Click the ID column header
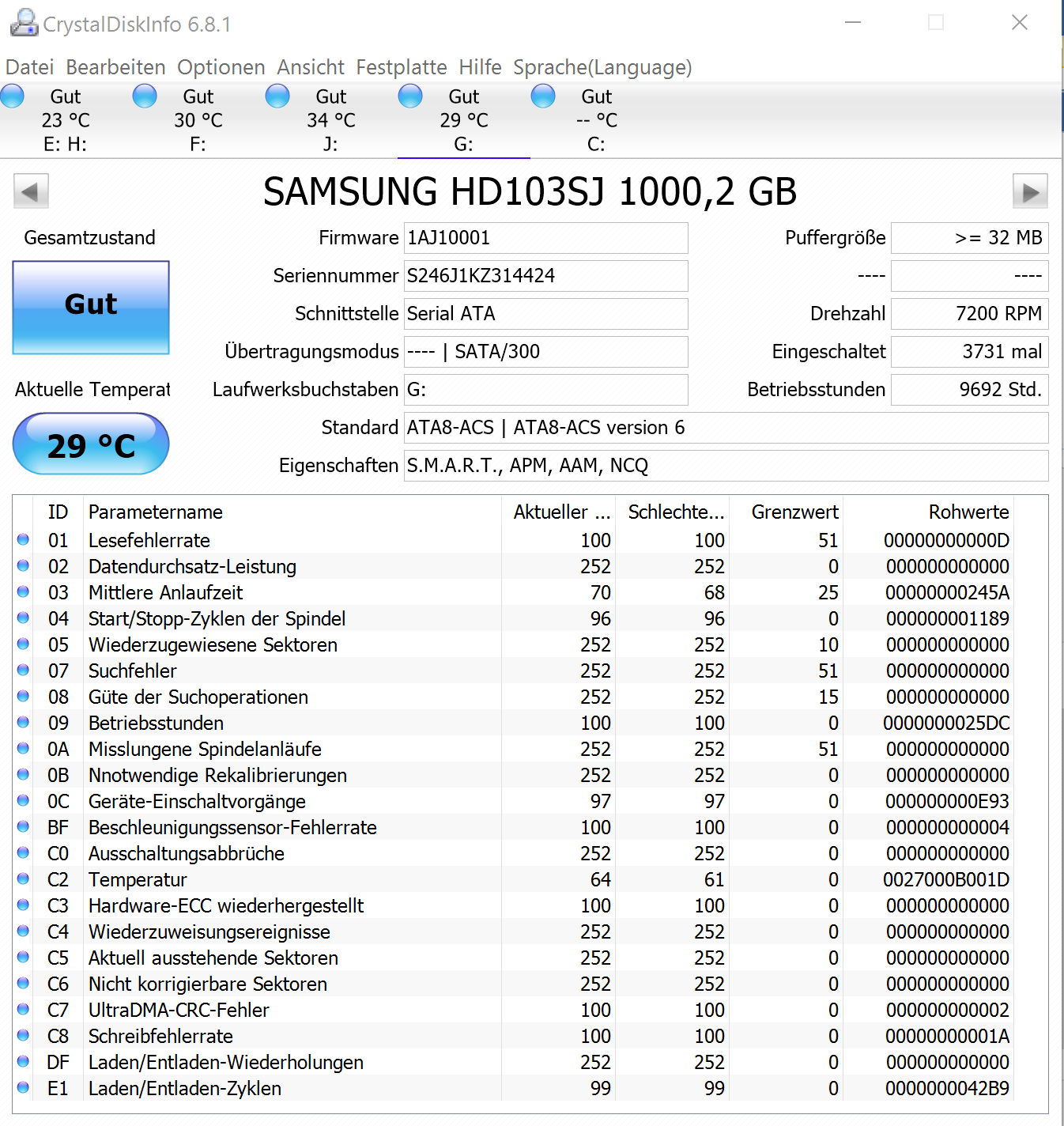Screen dimensions: 1064x1126 pyautogui.click(x=58, y=512)
